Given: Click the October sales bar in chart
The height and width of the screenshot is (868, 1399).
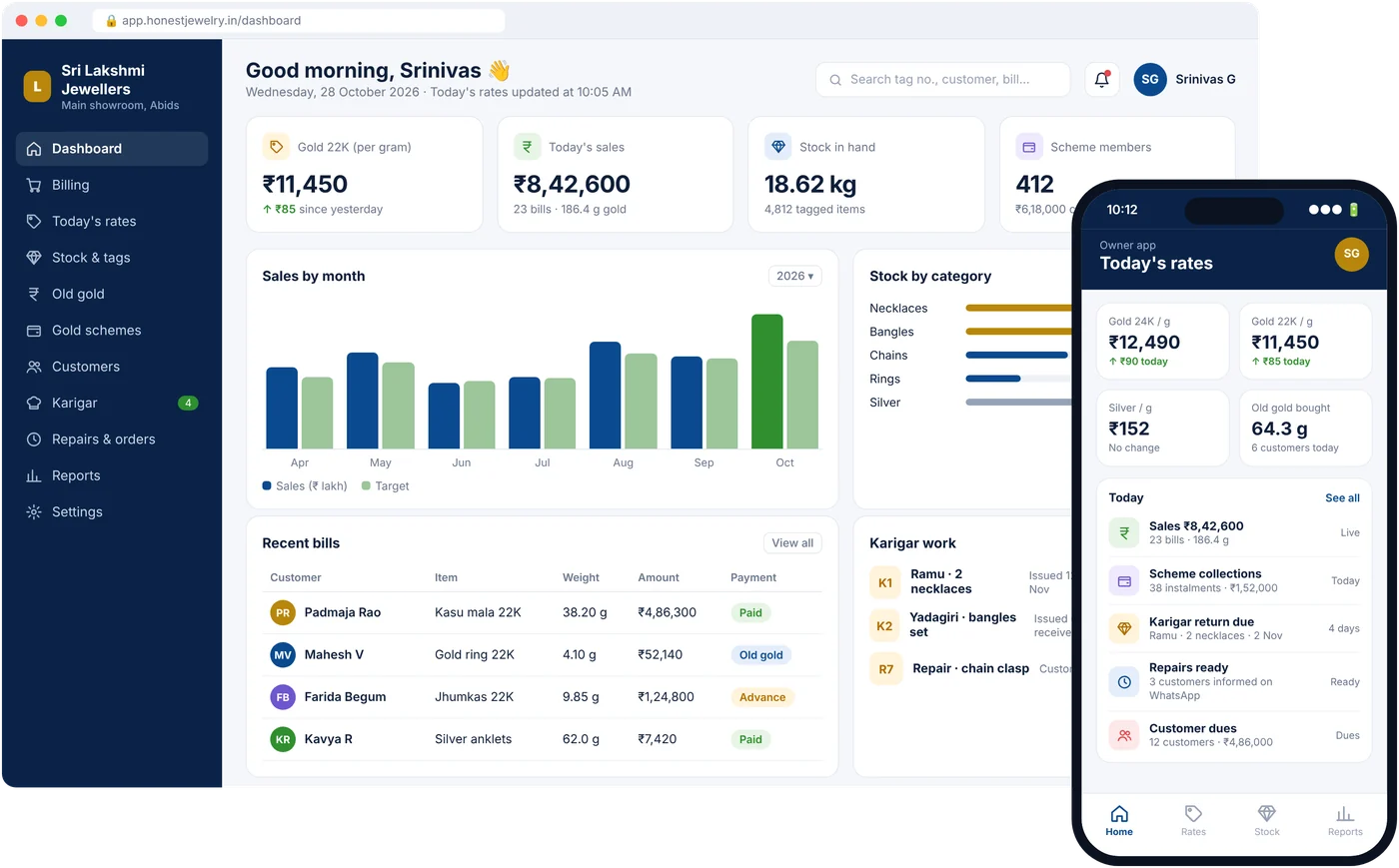Looking at the screenshot, I should pos(767,382).
